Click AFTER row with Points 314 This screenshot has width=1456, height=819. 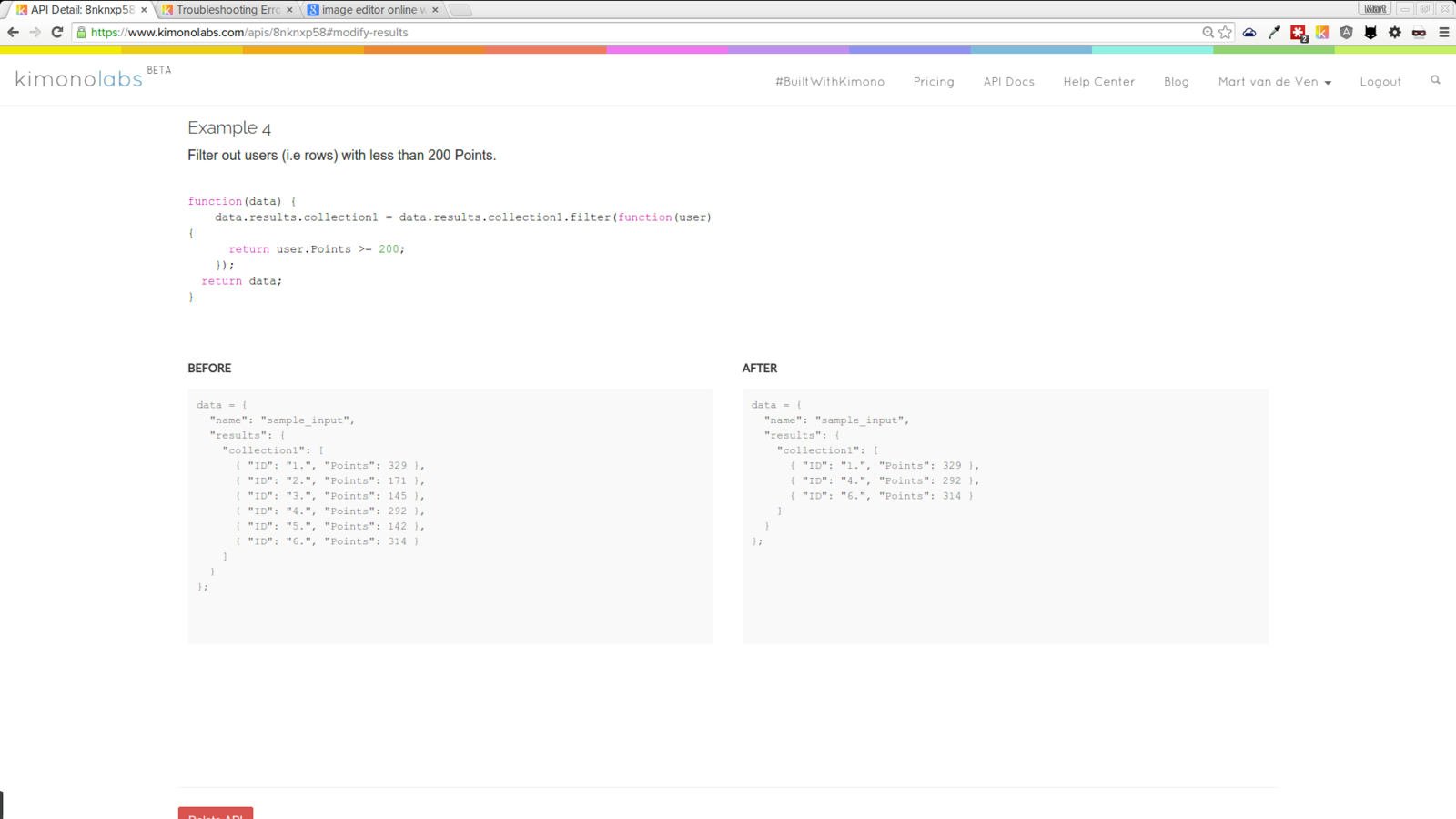click(x=882, y=496)
